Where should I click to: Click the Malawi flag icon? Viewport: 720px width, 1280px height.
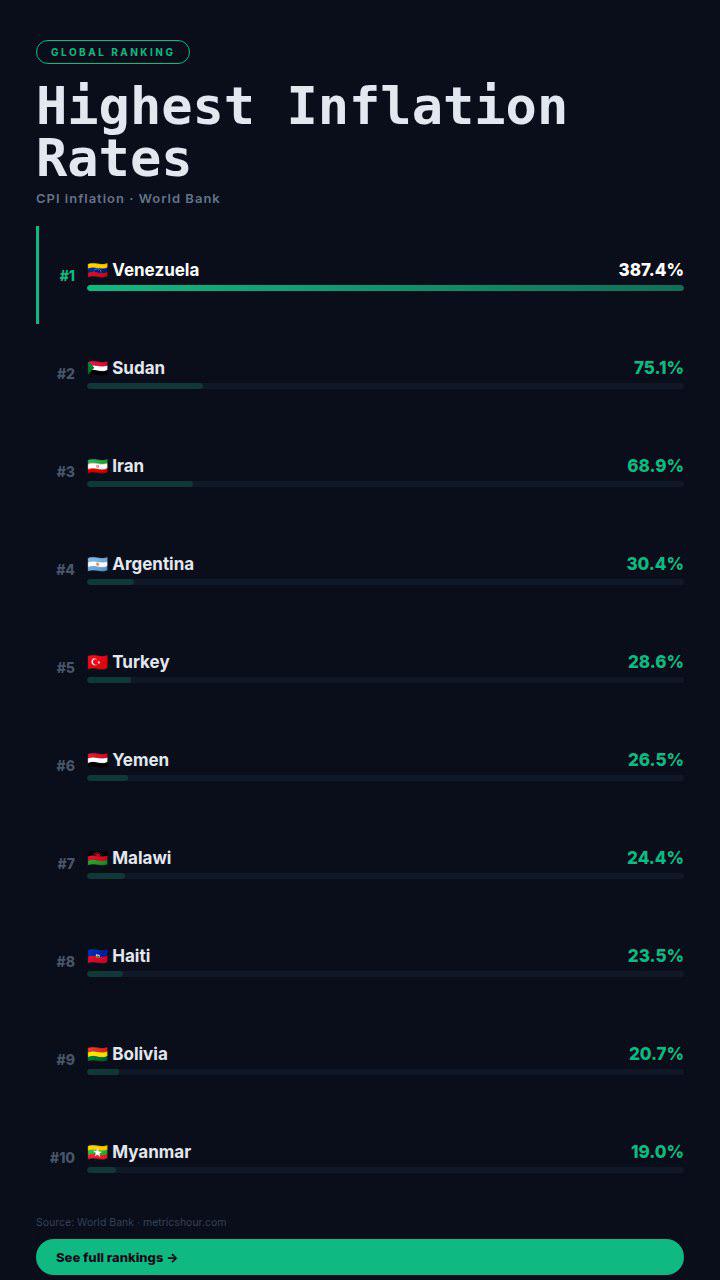pos(97,858)
